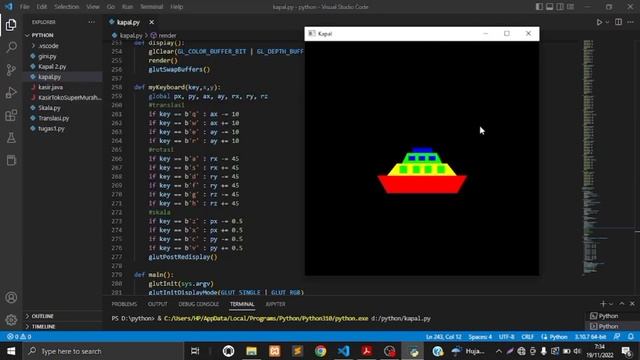
Task: Split the editor right
Action: coord(618,22)
